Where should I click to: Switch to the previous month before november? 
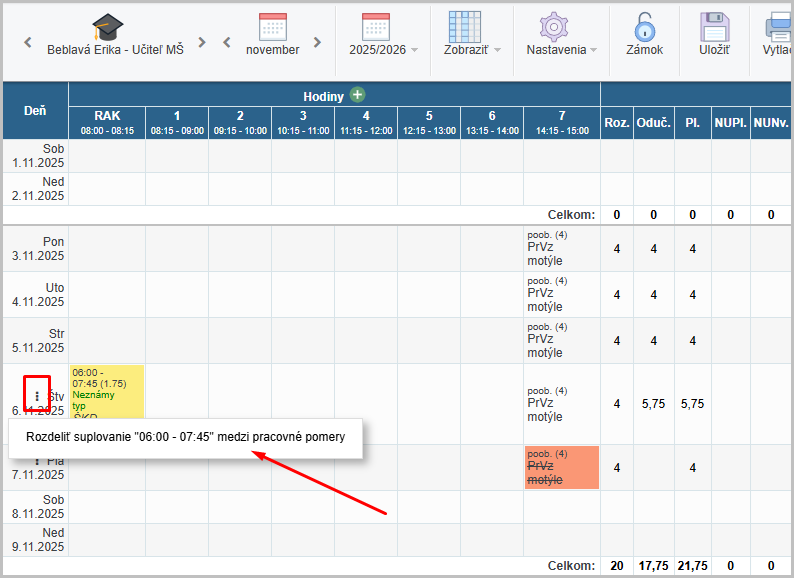click(228, 43)
